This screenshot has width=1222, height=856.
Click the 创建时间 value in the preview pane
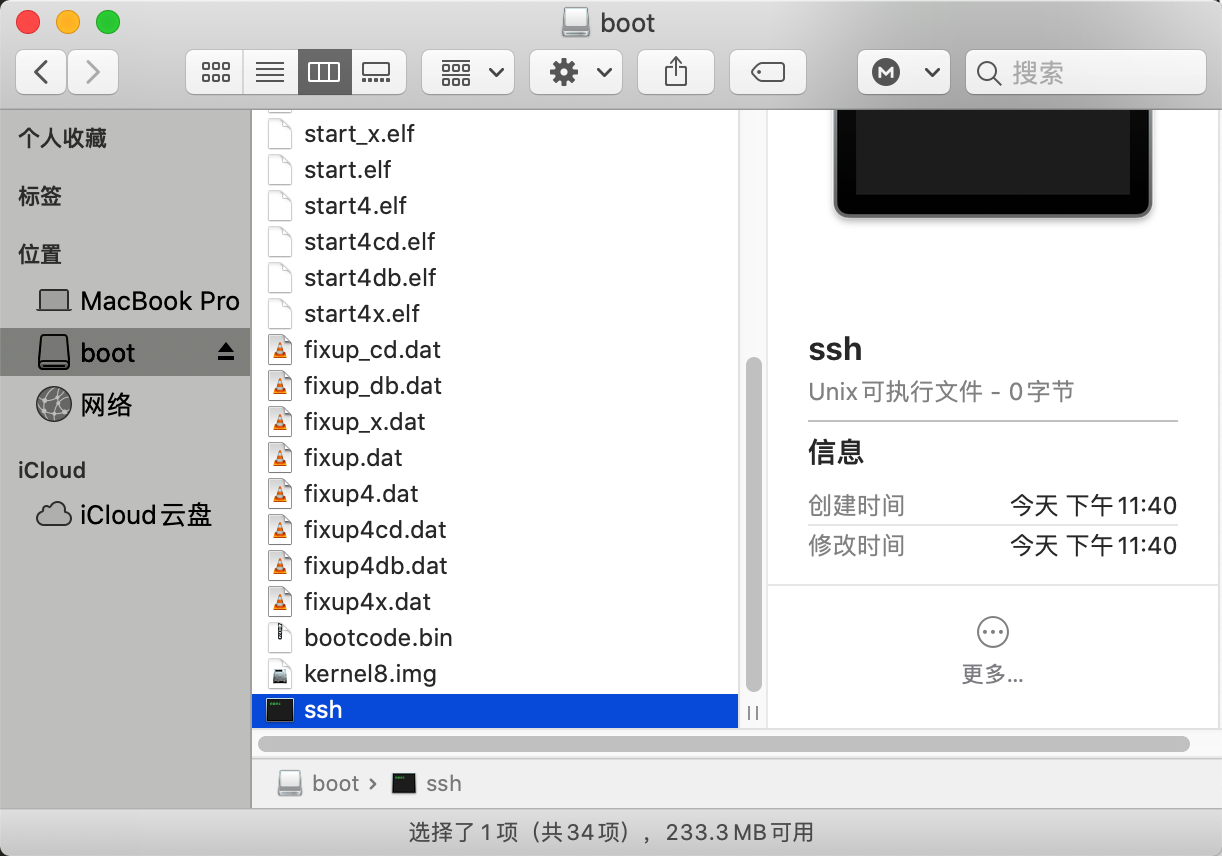tap(1093, 506)
